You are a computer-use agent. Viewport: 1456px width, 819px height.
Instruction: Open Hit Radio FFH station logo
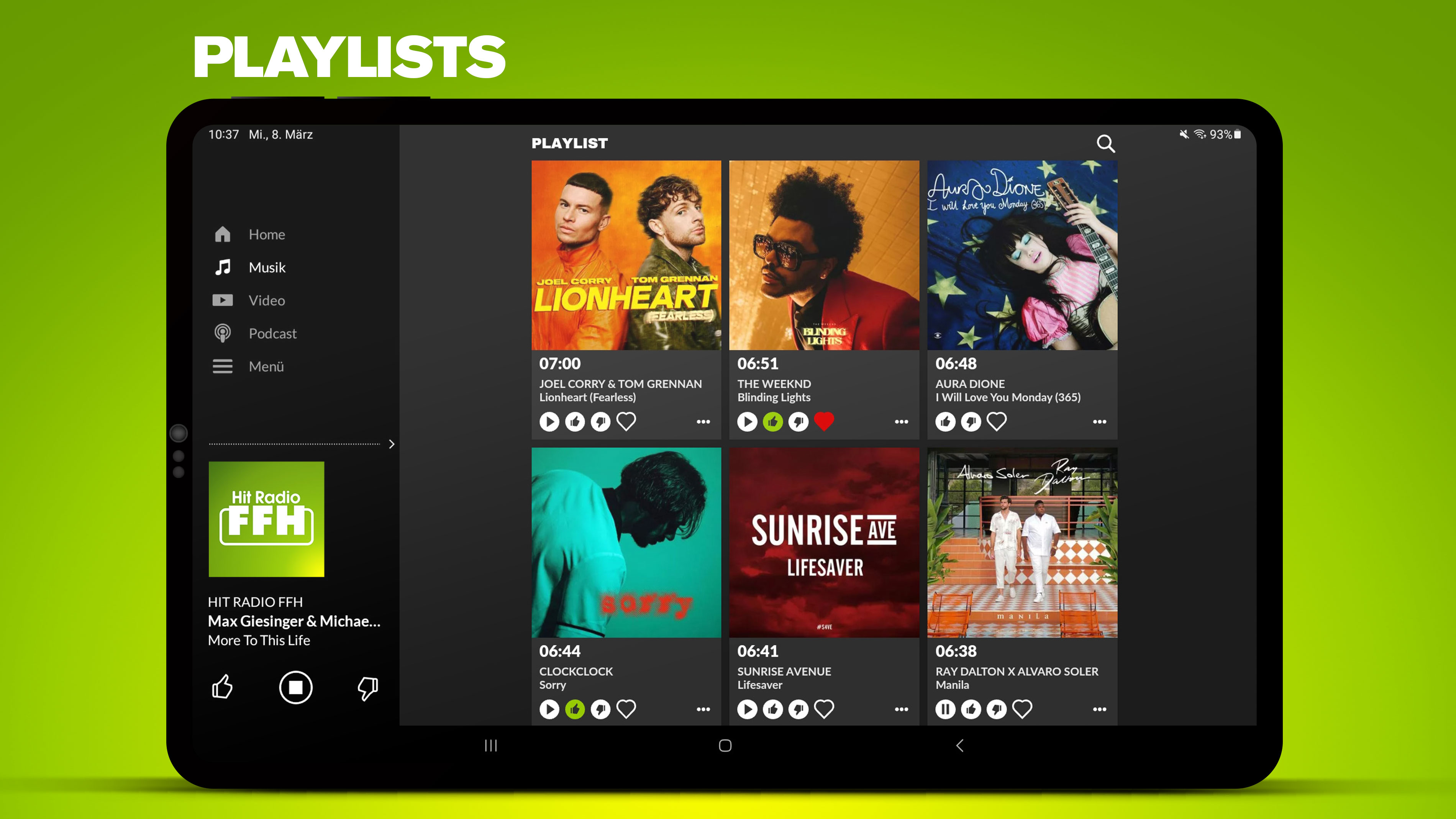pyautogui.click(x=266, y=519)
